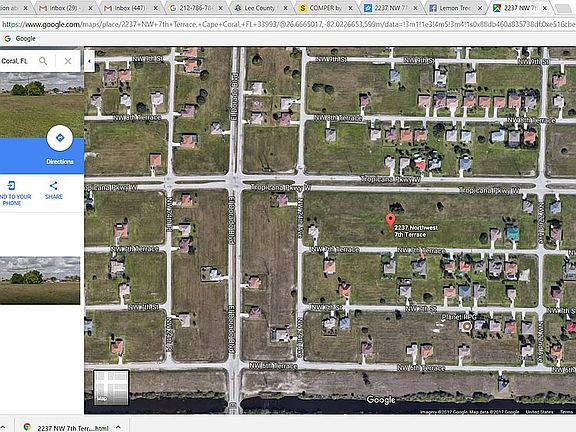Click the SEND TO YOUR PHONE label
The width and height of the screenshot is (576, 432).
(15, 200)
